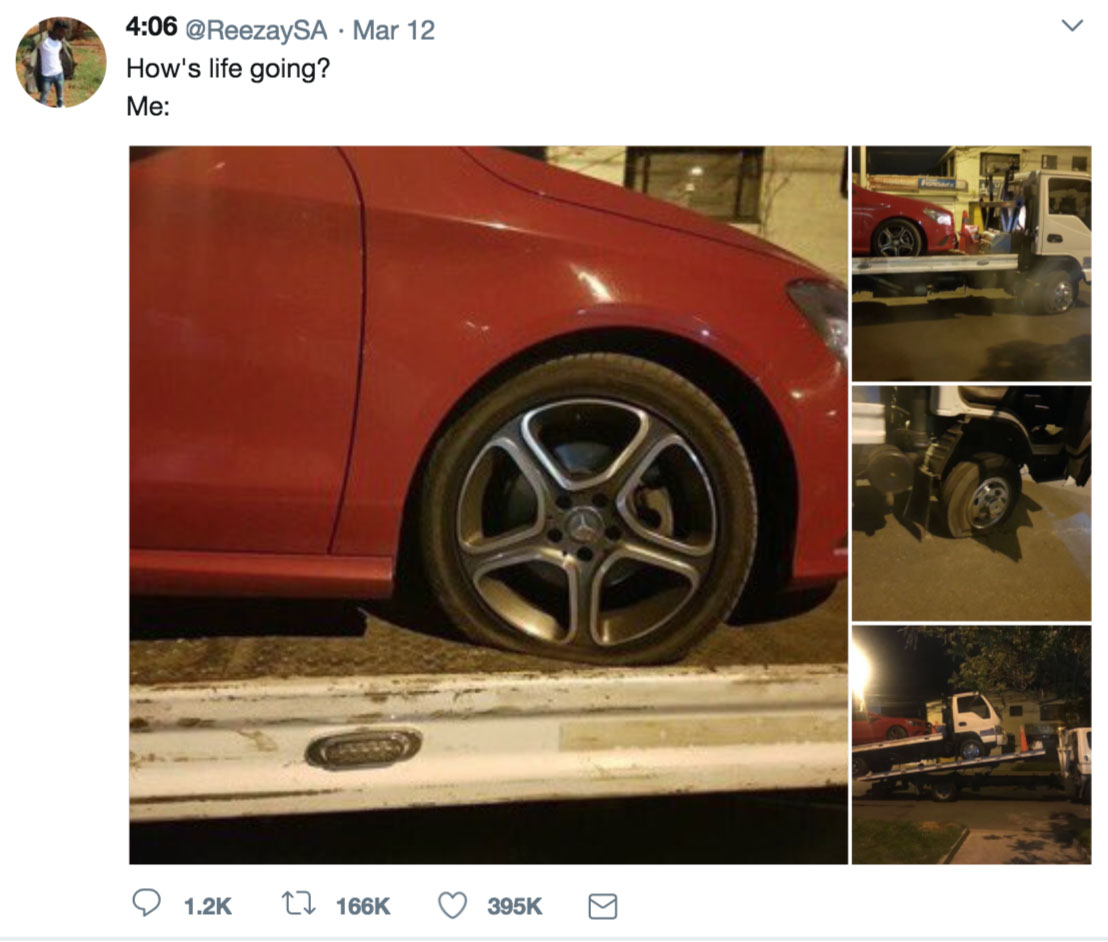Expand the tweet options chevron menu
This screenshot has width=1108, height=942.
click(1071, 26)
